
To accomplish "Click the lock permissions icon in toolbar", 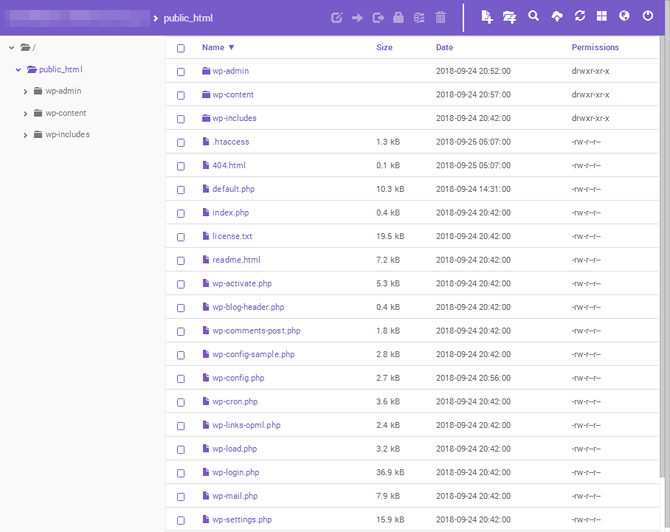I will coord(398,18).
